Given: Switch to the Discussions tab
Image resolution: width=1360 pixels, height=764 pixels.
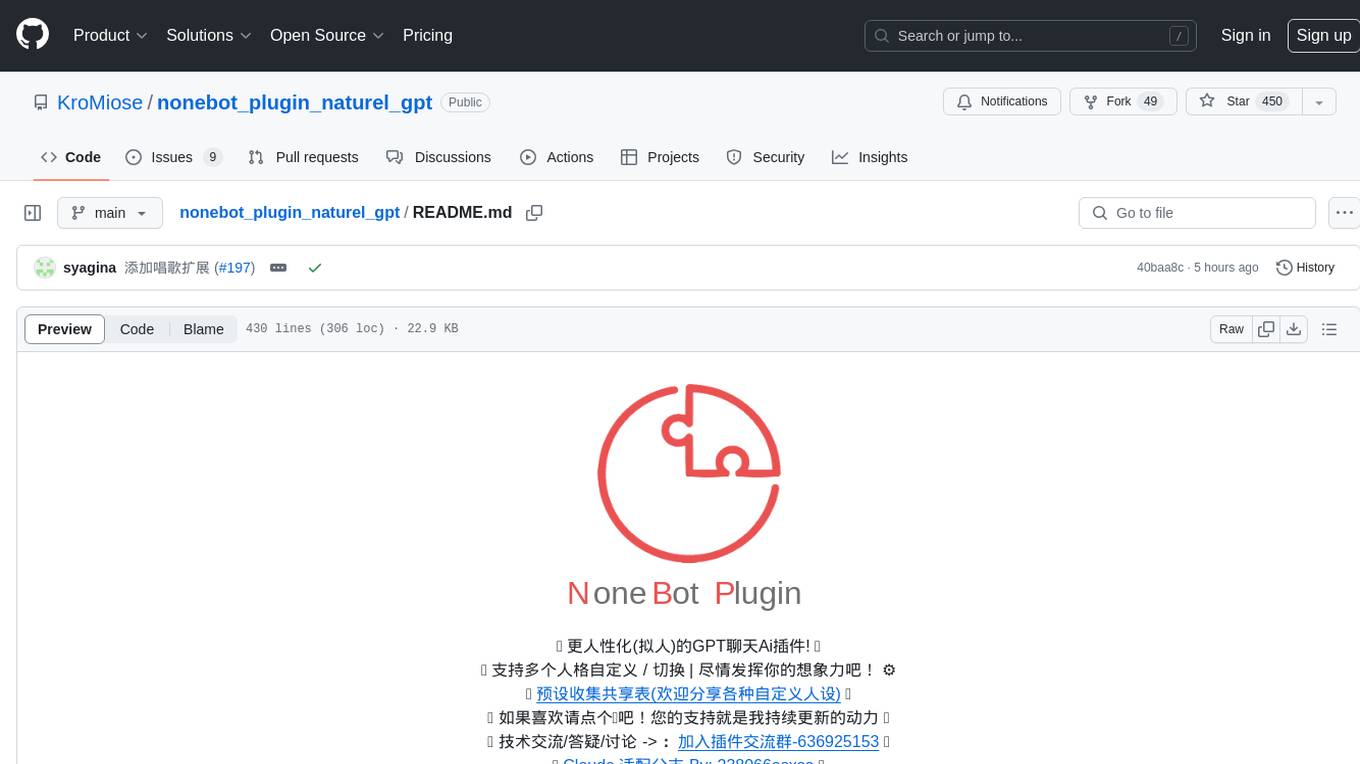Looking at the screenshot, I should click(x=439, y=157).
